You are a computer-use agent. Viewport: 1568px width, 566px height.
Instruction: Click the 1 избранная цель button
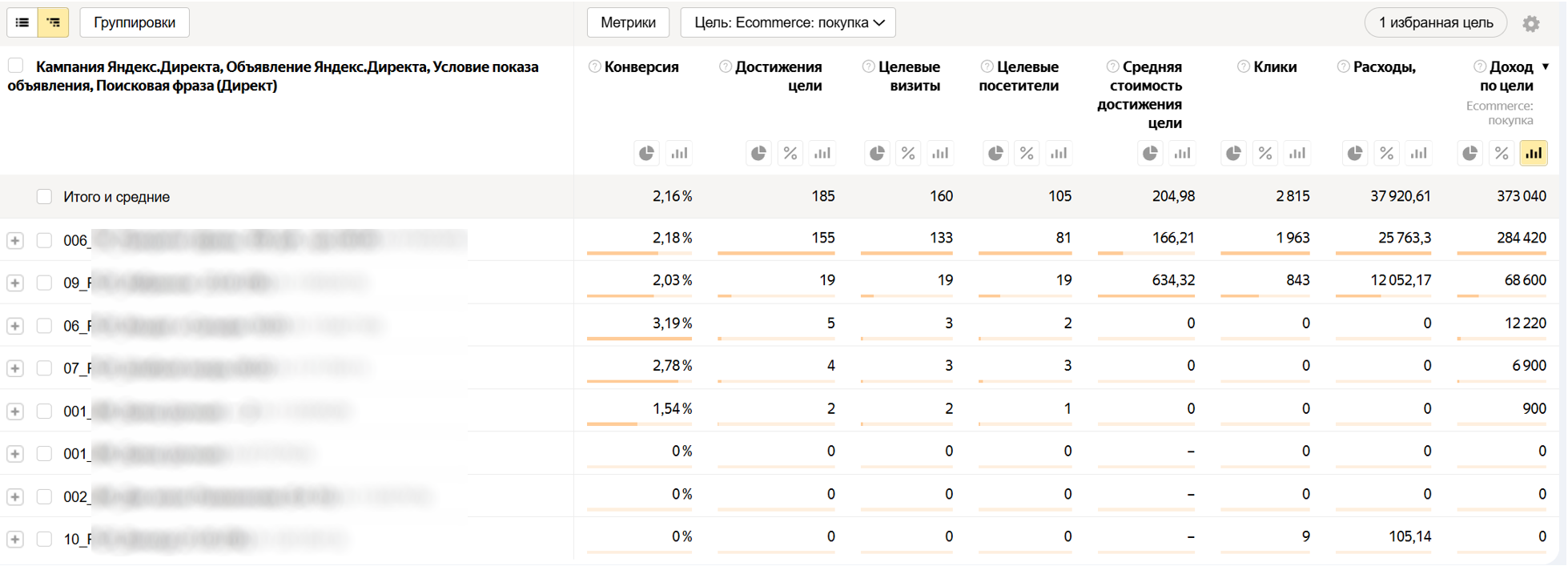click(x=1435, y=22)
